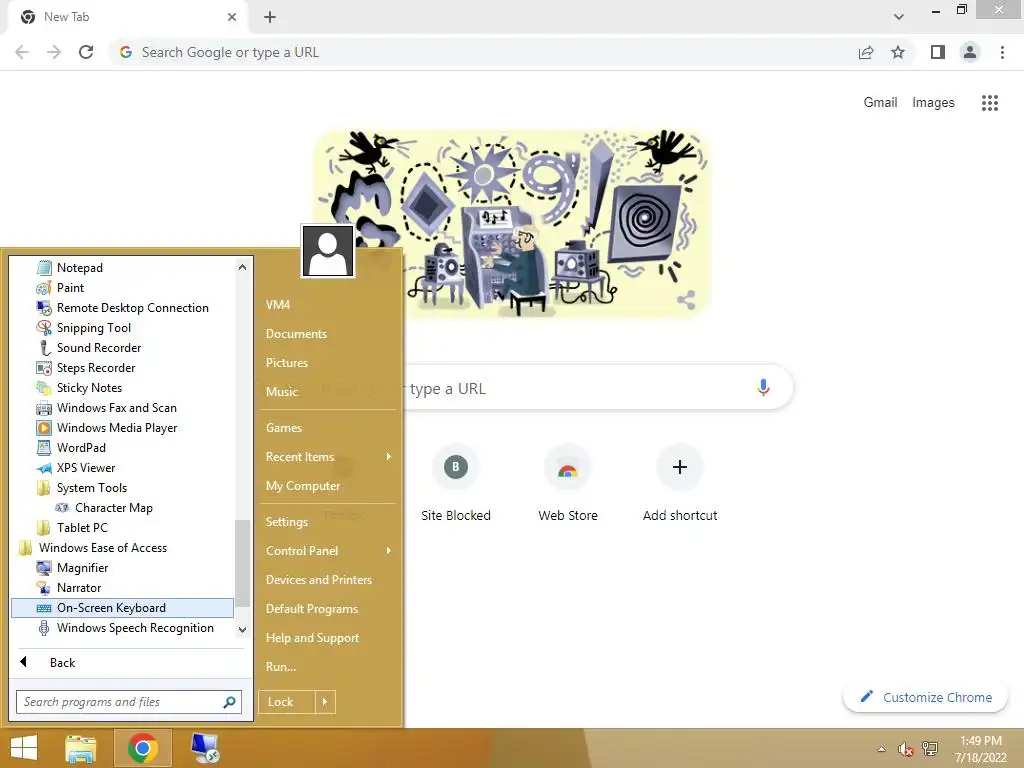Image resolution: width=1024 pixels, height=768 pixels.
Task: Launch On-Screen Keyboard
Action: pos(122,608)
